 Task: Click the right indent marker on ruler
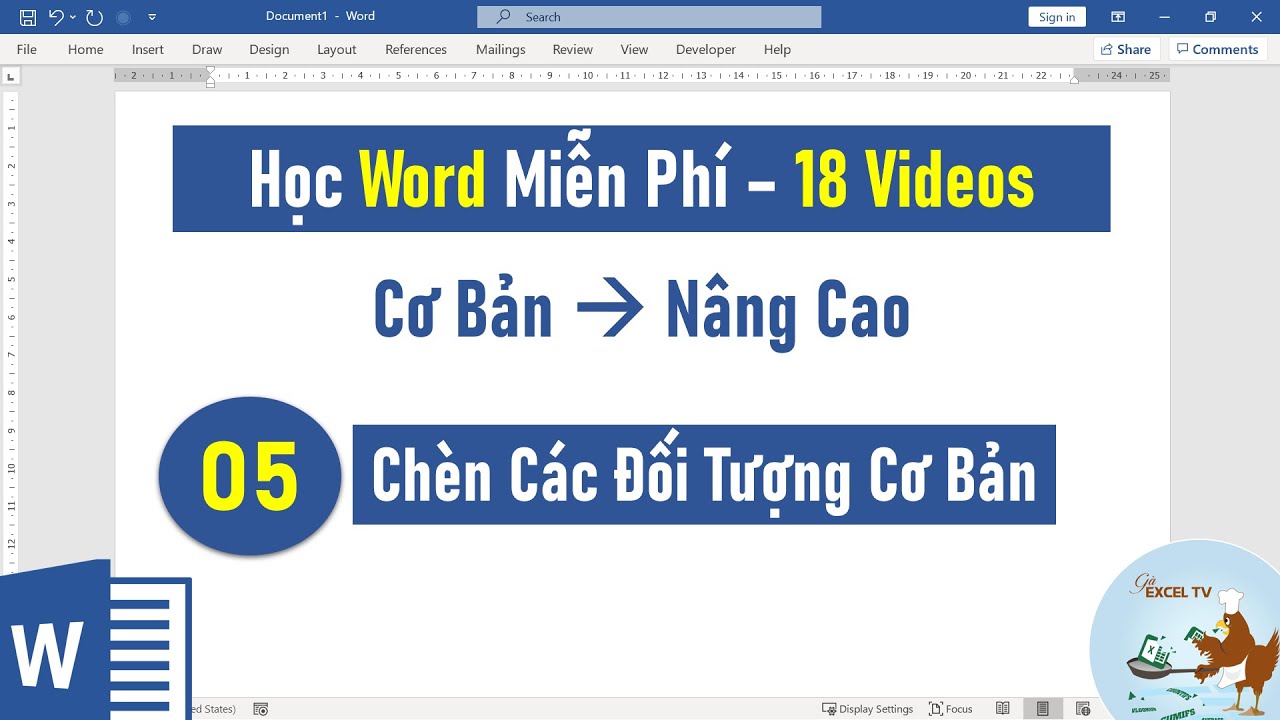[x=1074, y=80]
